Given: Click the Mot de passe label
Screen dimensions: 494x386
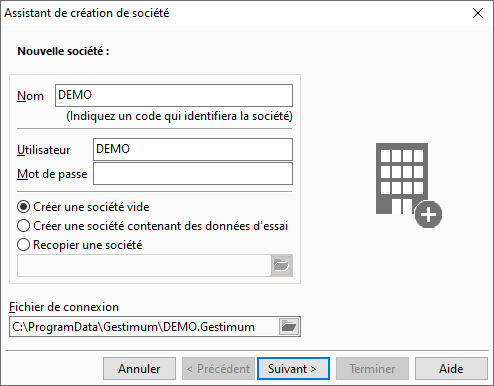Looking at the screenshot, I should point(52,174).
